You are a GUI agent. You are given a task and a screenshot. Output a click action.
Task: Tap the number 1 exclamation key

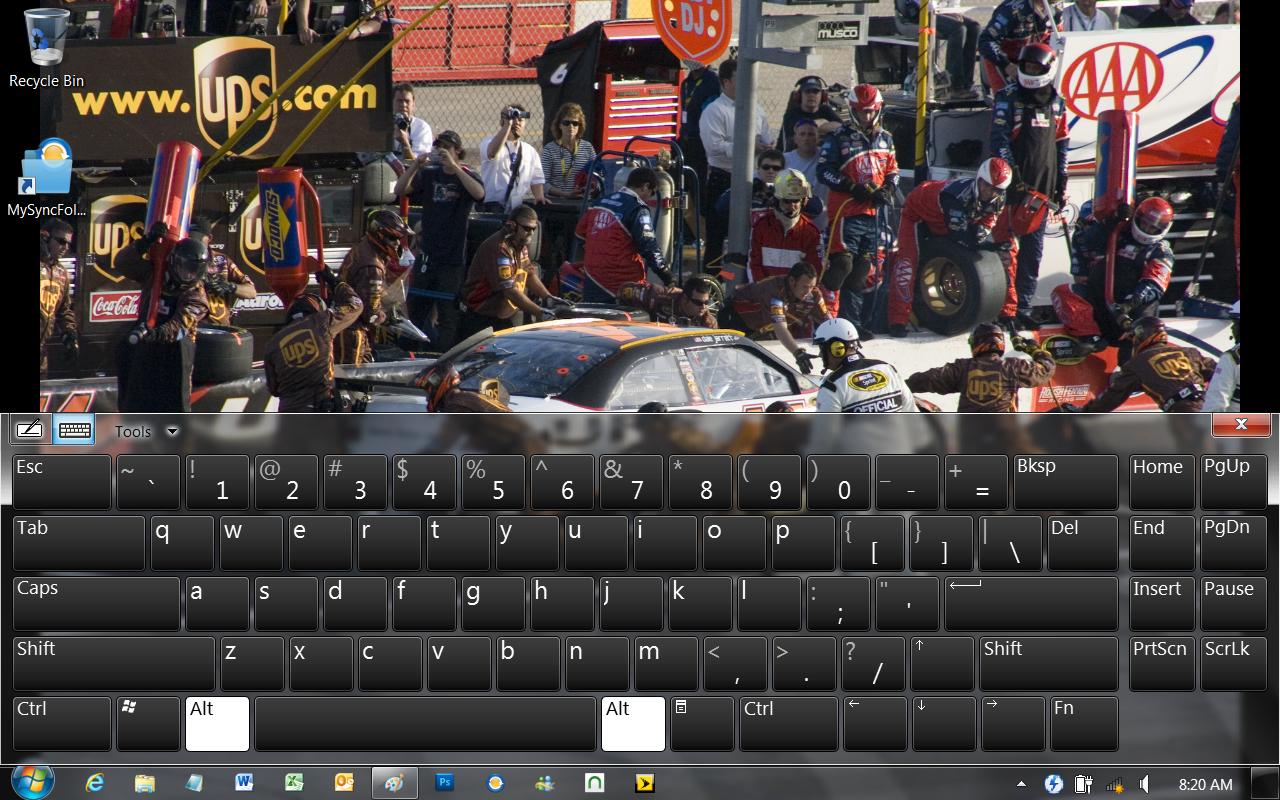217,483
